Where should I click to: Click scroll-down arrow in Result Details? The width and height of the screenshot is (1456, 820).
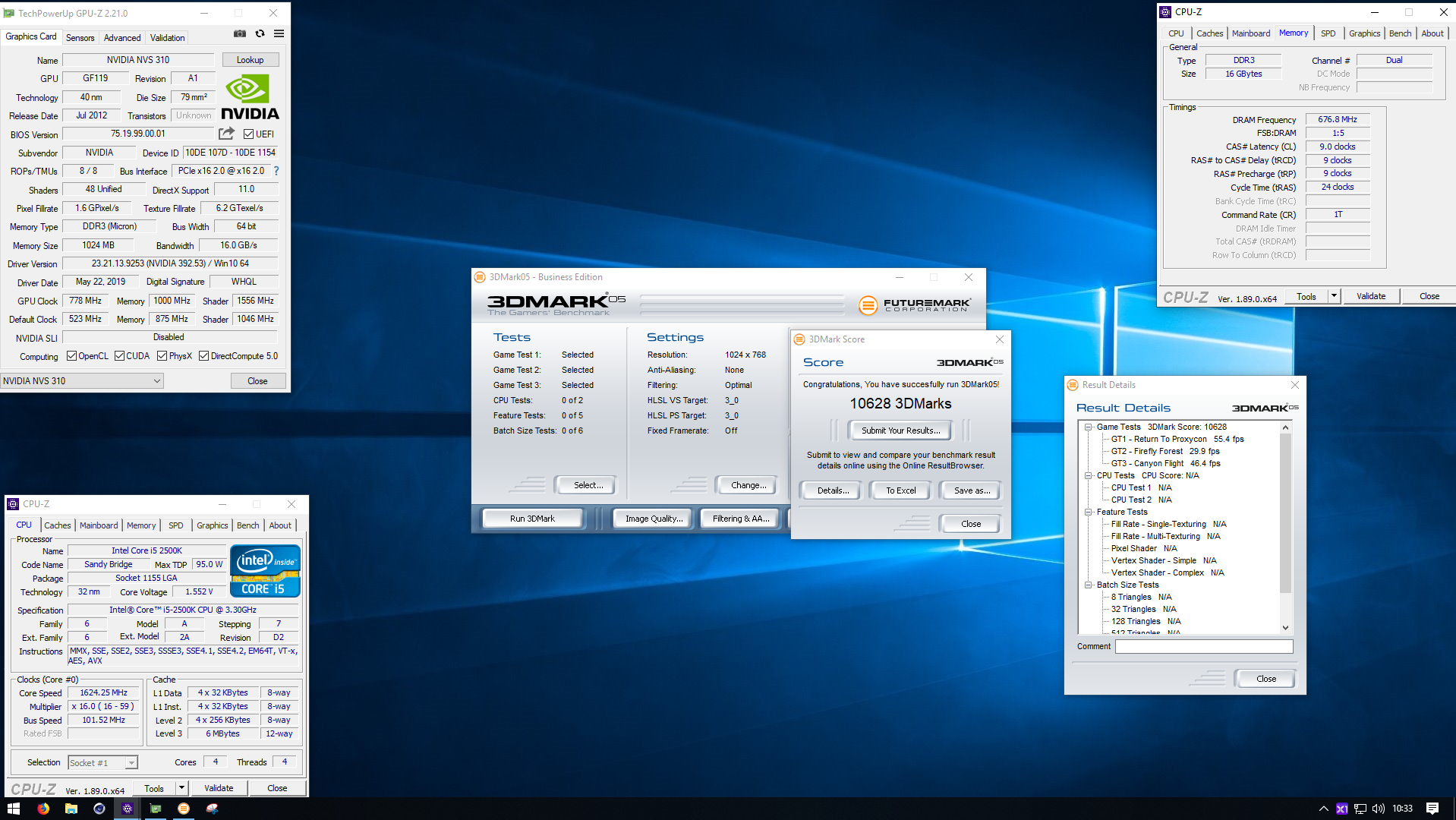tap(1284, 628)
